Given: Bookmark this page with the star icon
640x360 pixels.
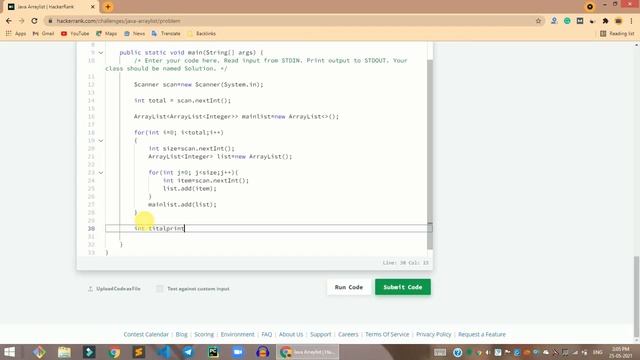Looking at the screenshot, I should pyautogui.click(x=538, y=21).
